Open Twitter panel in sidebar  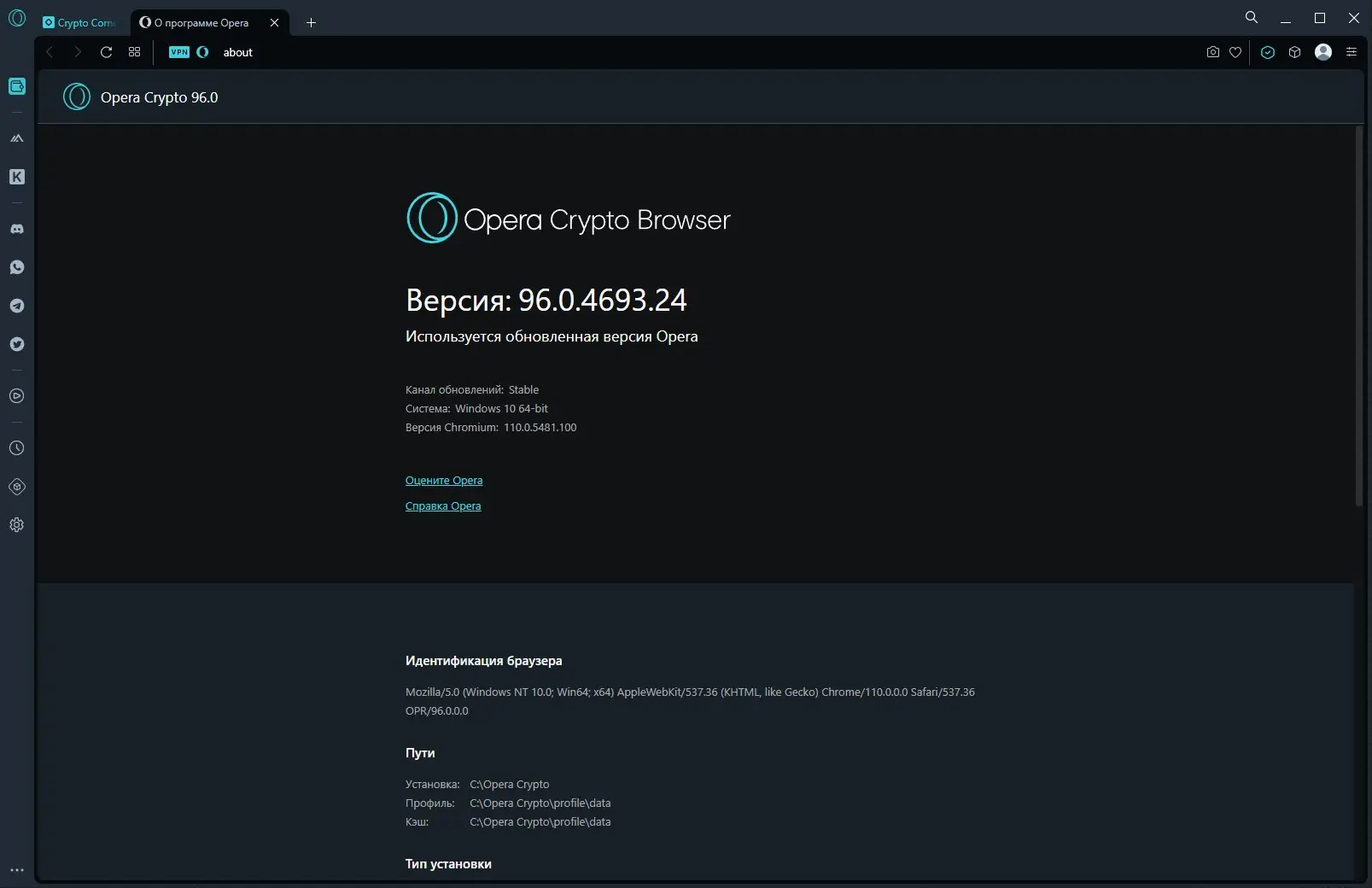17,344
